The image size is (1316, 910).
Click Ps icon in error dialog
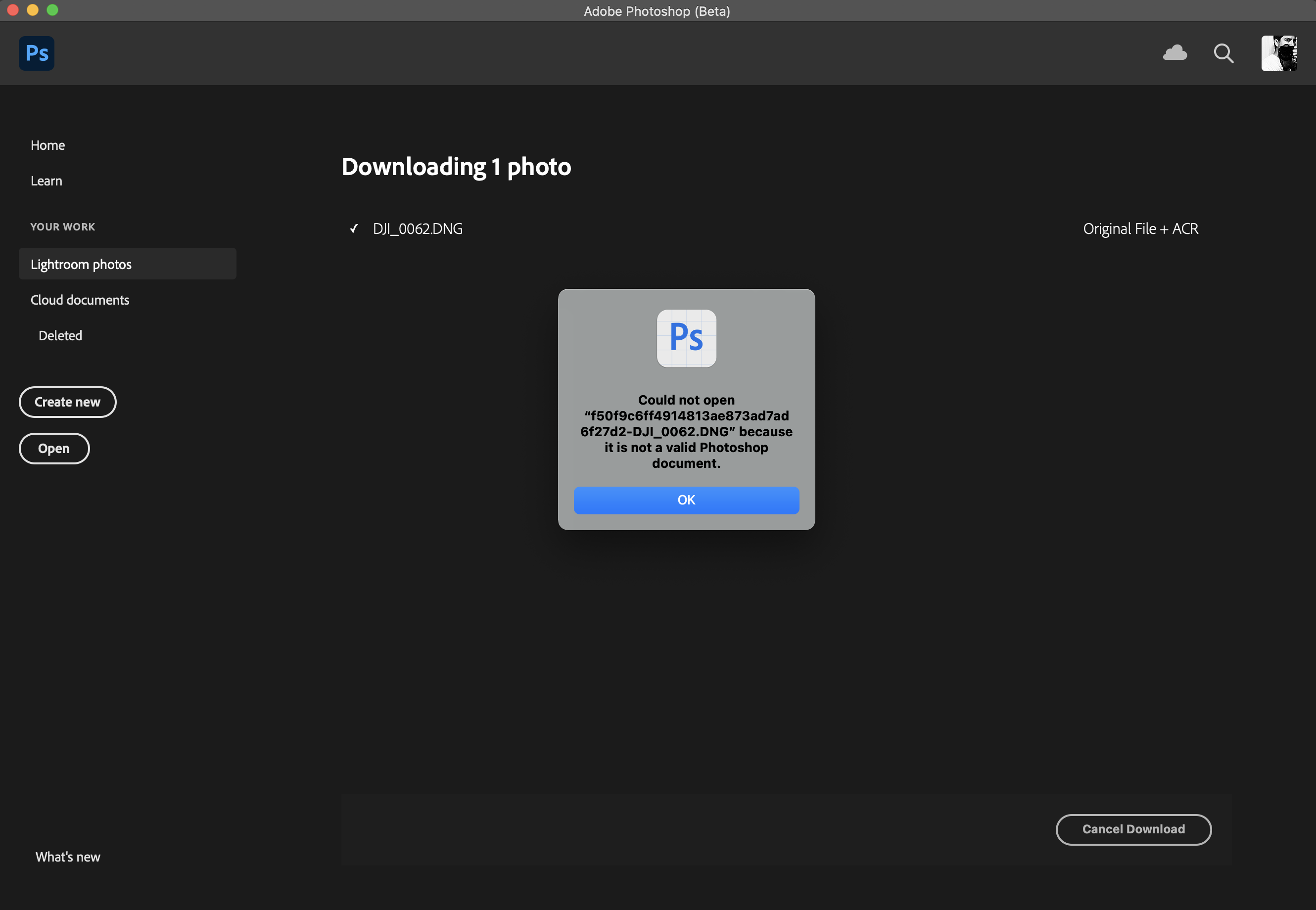686,338
